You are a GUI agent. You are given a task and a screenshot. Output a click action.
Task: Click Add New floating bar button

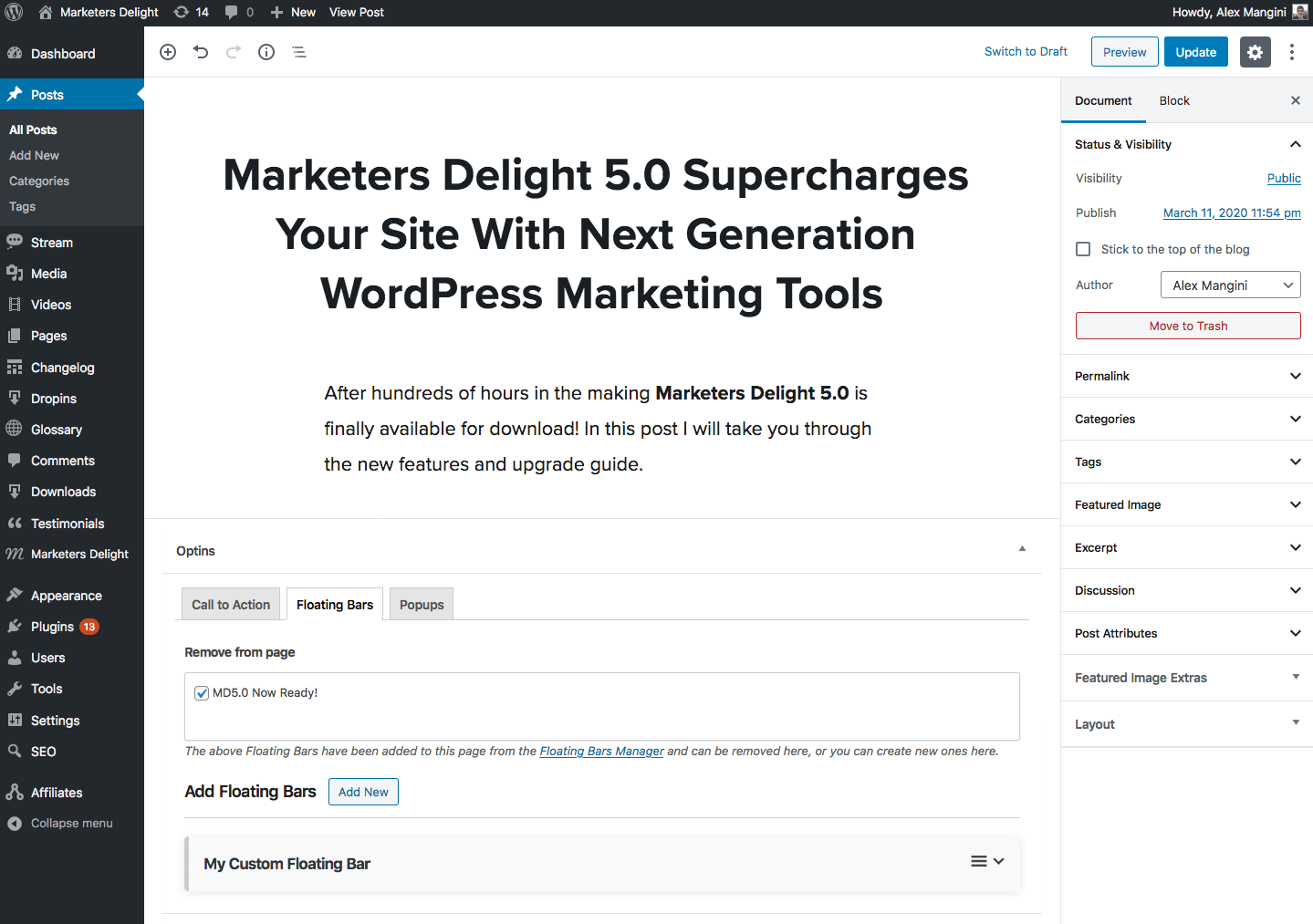[x=363, y=792]
